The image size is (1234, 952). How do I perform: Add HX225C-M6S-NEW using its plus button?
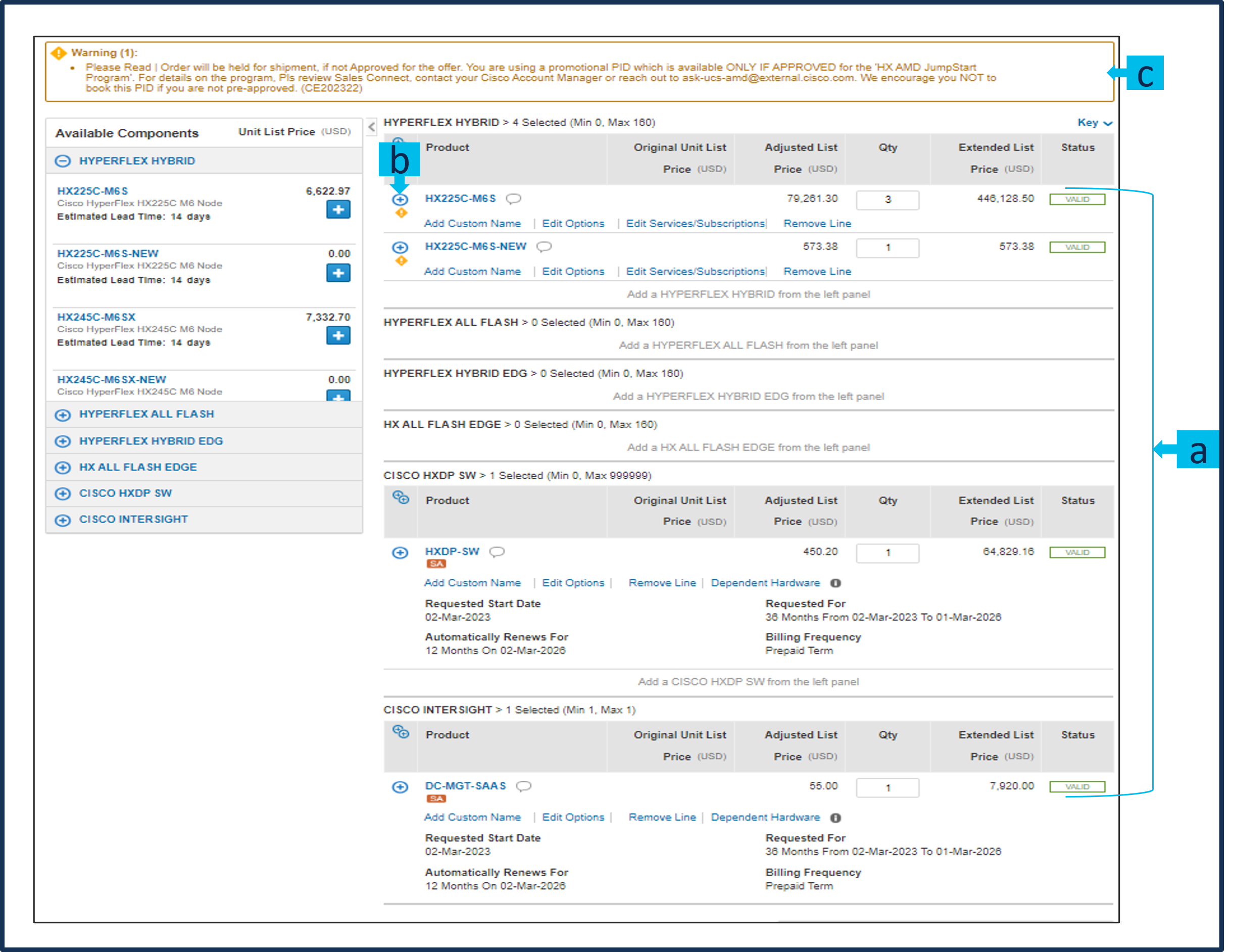(338, 273)
